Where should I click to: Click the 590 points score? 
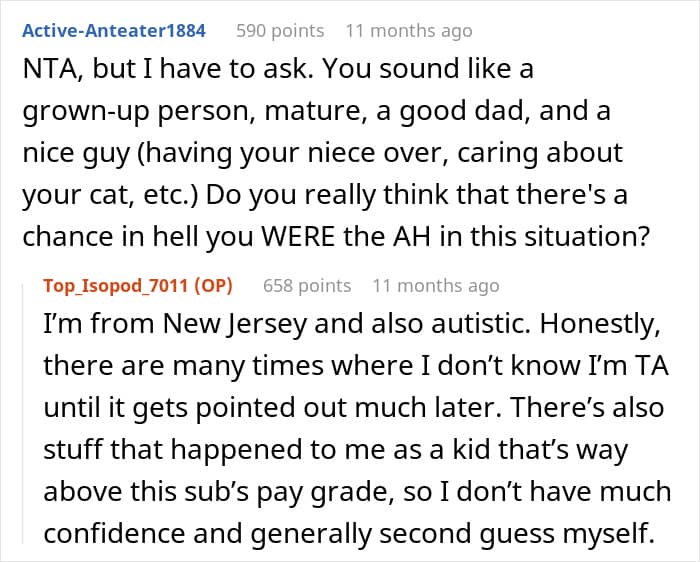[280, 31]
